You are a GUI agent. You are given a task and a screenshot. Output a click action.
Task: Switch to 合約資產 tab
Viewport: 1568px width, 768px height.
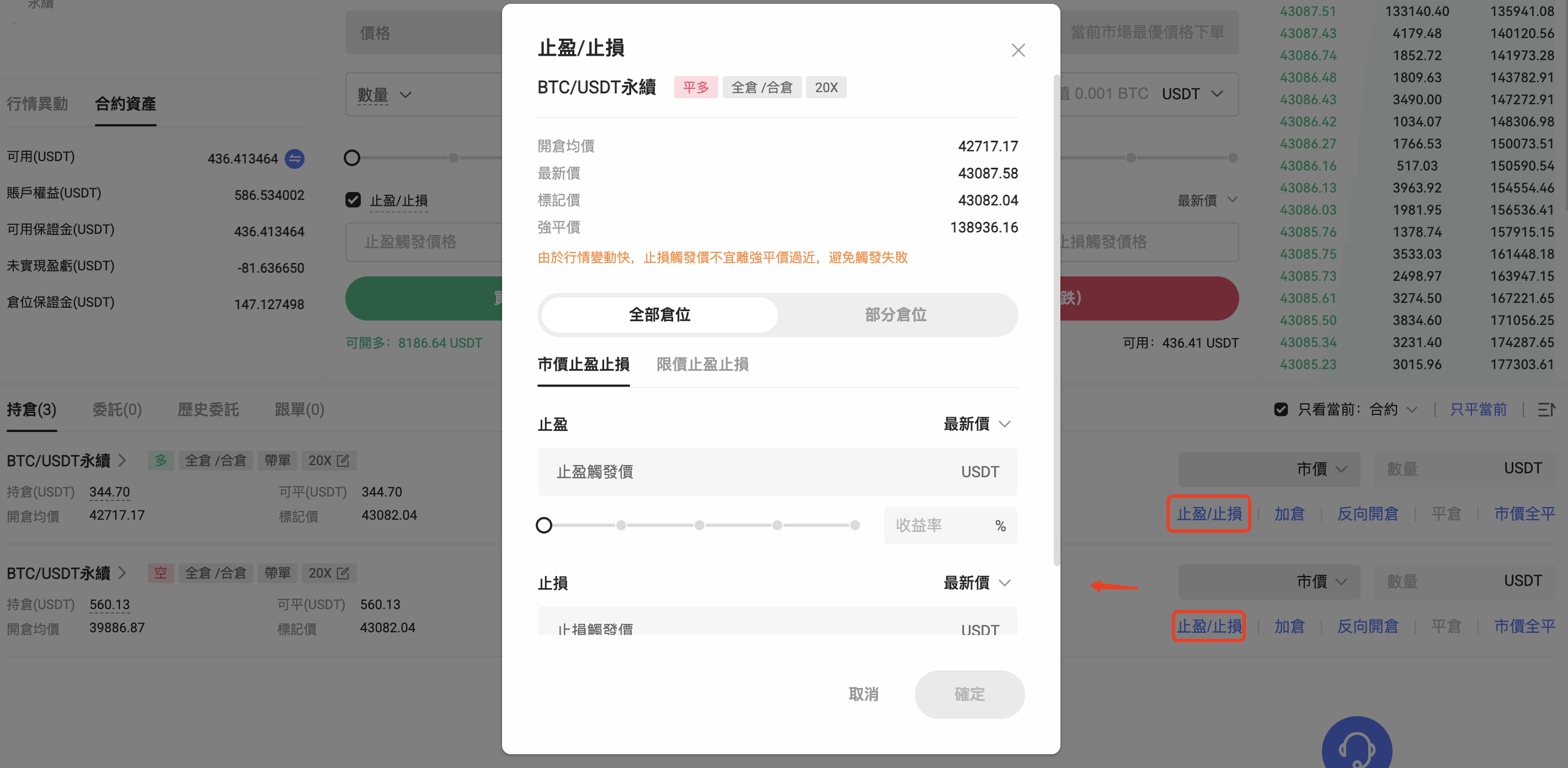point(125,104)
